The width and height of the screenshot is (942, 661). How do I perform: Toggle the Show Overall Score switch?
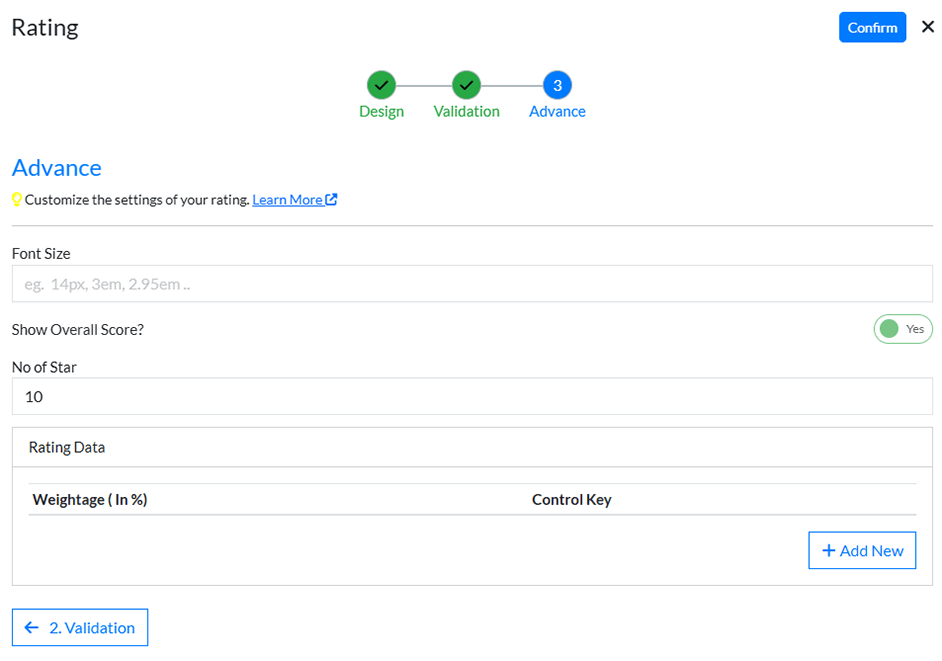902,329
